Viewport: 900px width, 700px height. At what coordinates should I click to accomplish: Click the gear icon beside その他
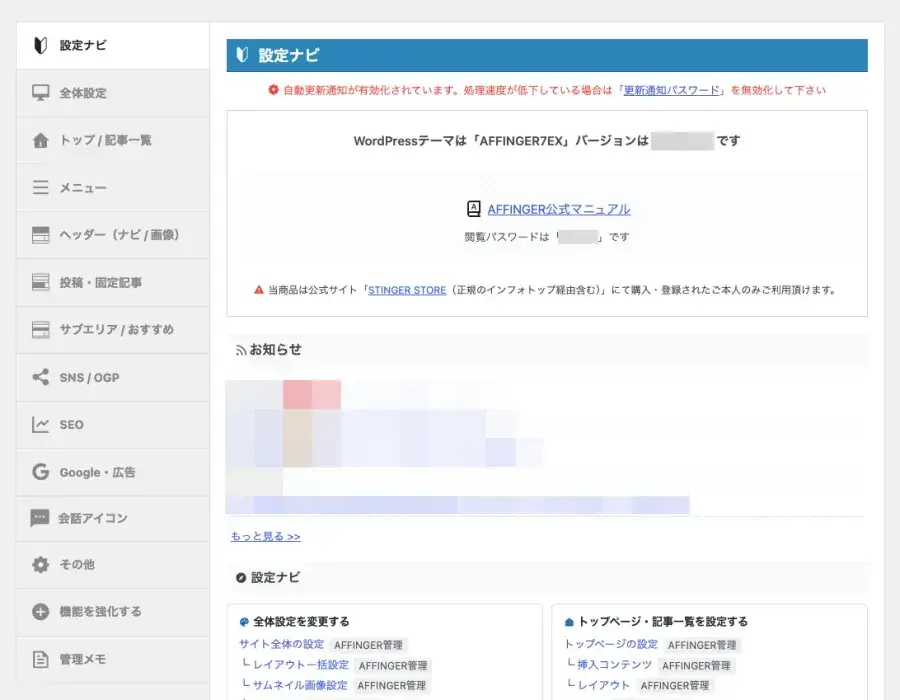tap(40, 565)
